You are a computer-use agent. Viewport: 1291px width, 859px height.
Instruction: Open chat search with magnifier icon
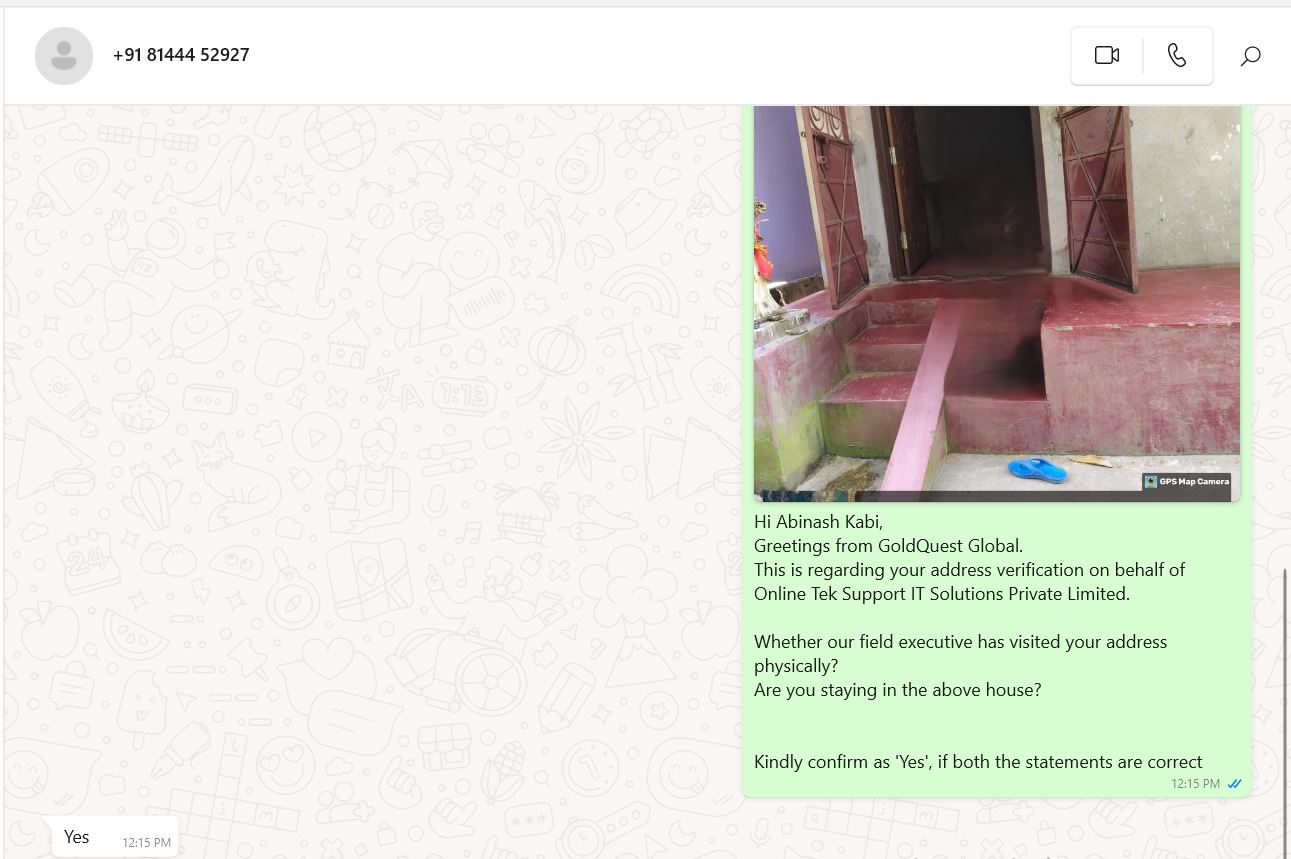[x=1250, y=56]
